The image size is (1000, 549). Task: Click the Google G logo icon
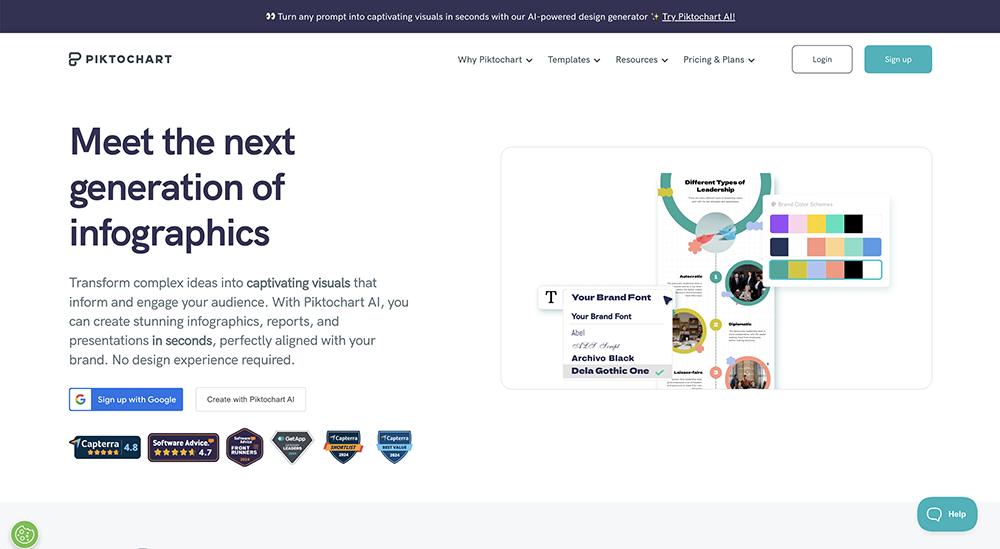pos(80,399)
